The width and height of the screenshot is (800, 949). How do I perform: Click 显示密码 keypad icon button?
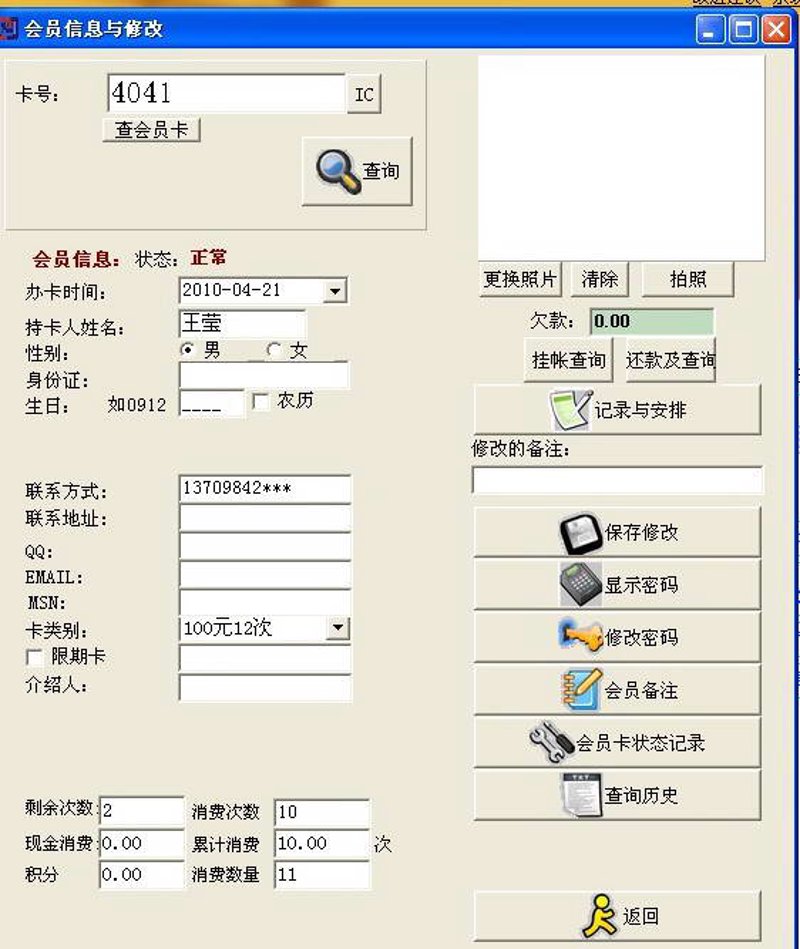pyautogui.click(x=617, y=585)
